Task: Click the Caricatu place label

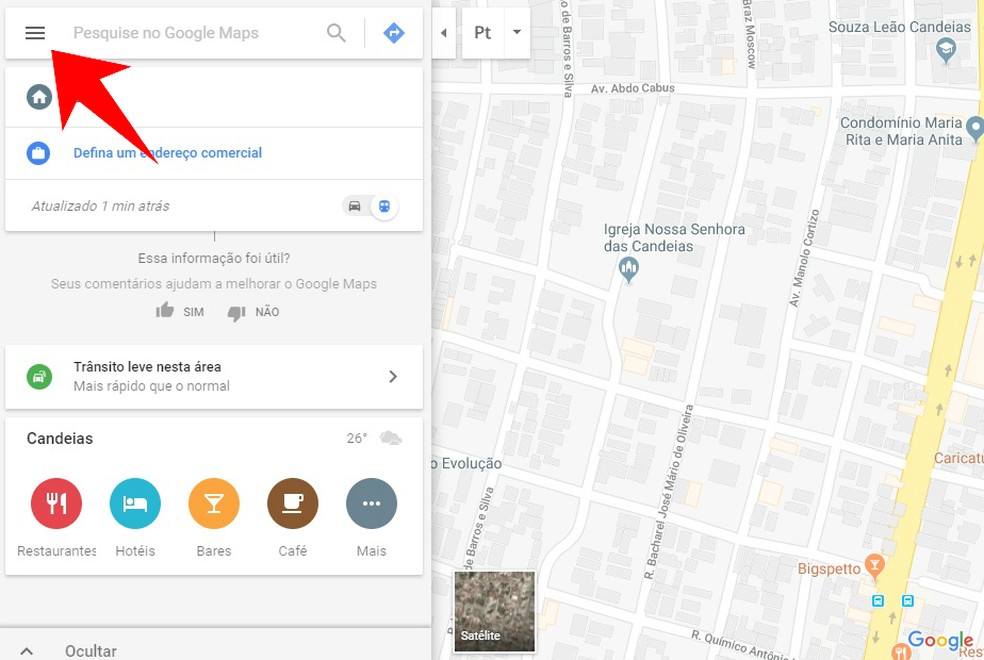Action: [x=958, y=458]
